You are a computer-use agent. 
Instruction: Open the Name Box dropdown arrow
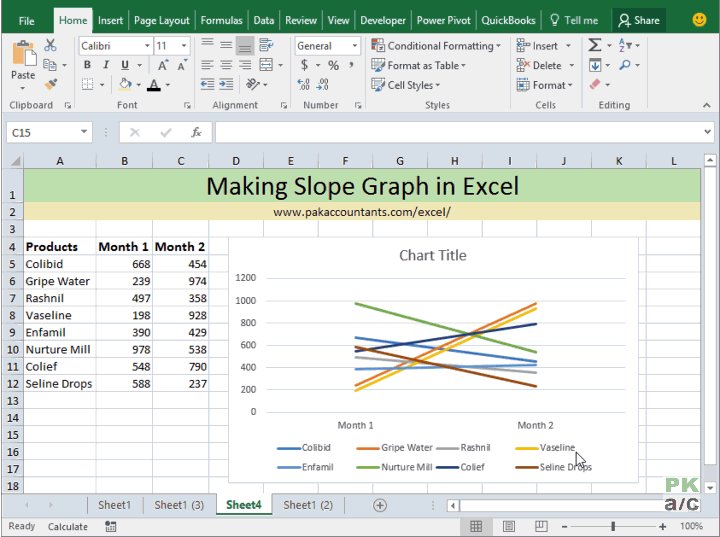click(x=84, y=132)
